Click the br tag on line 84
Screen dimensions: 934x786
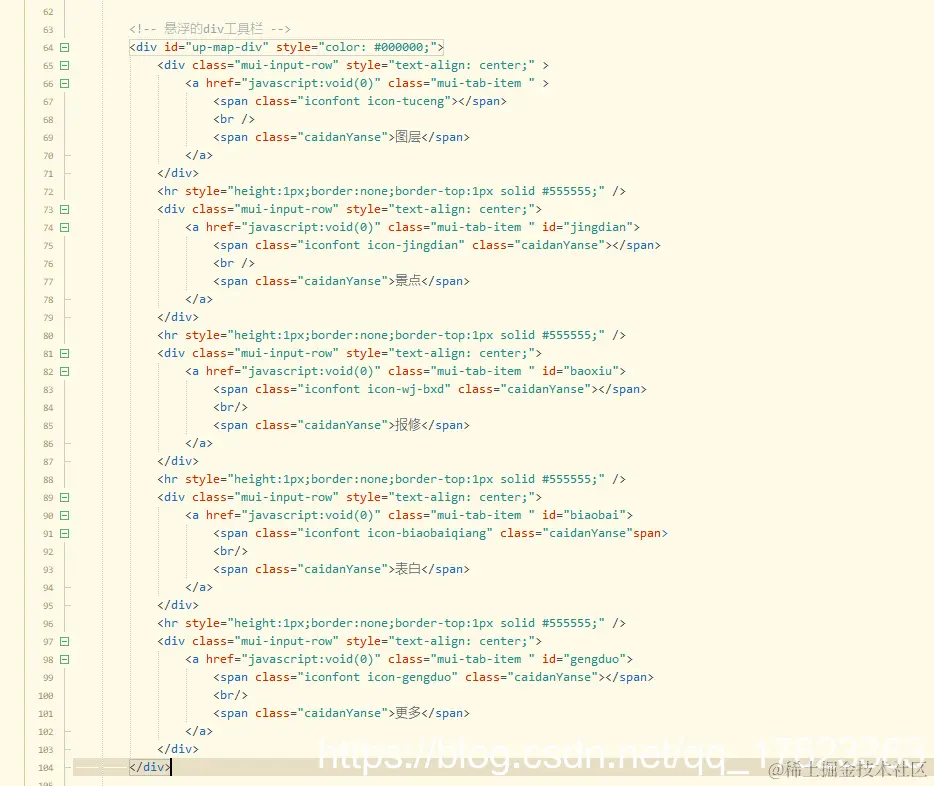click(231, 407)
